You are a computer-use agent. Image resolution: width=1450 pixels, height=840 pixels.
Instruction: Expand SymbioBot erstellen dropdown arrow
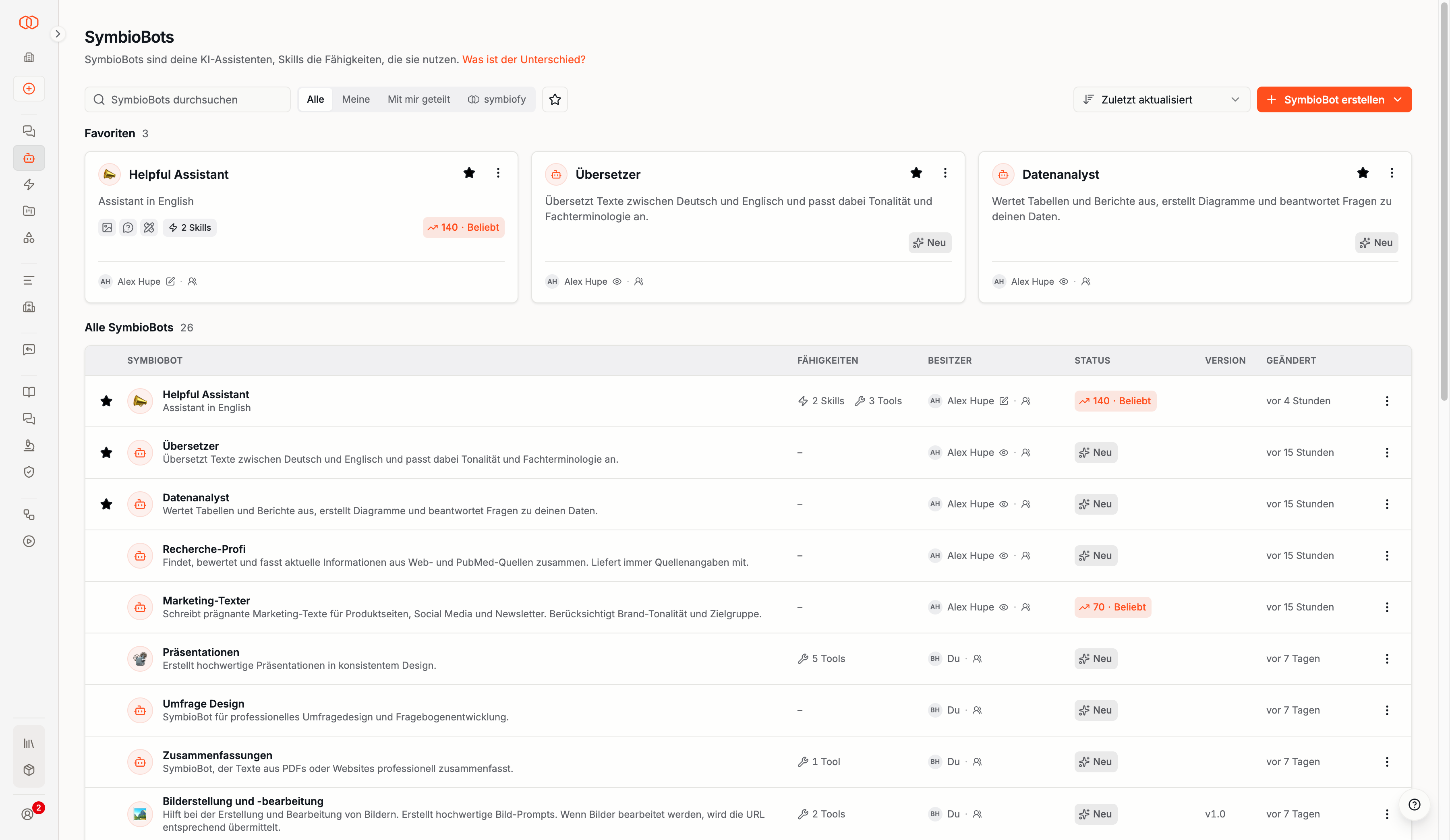pos(1398,99)
